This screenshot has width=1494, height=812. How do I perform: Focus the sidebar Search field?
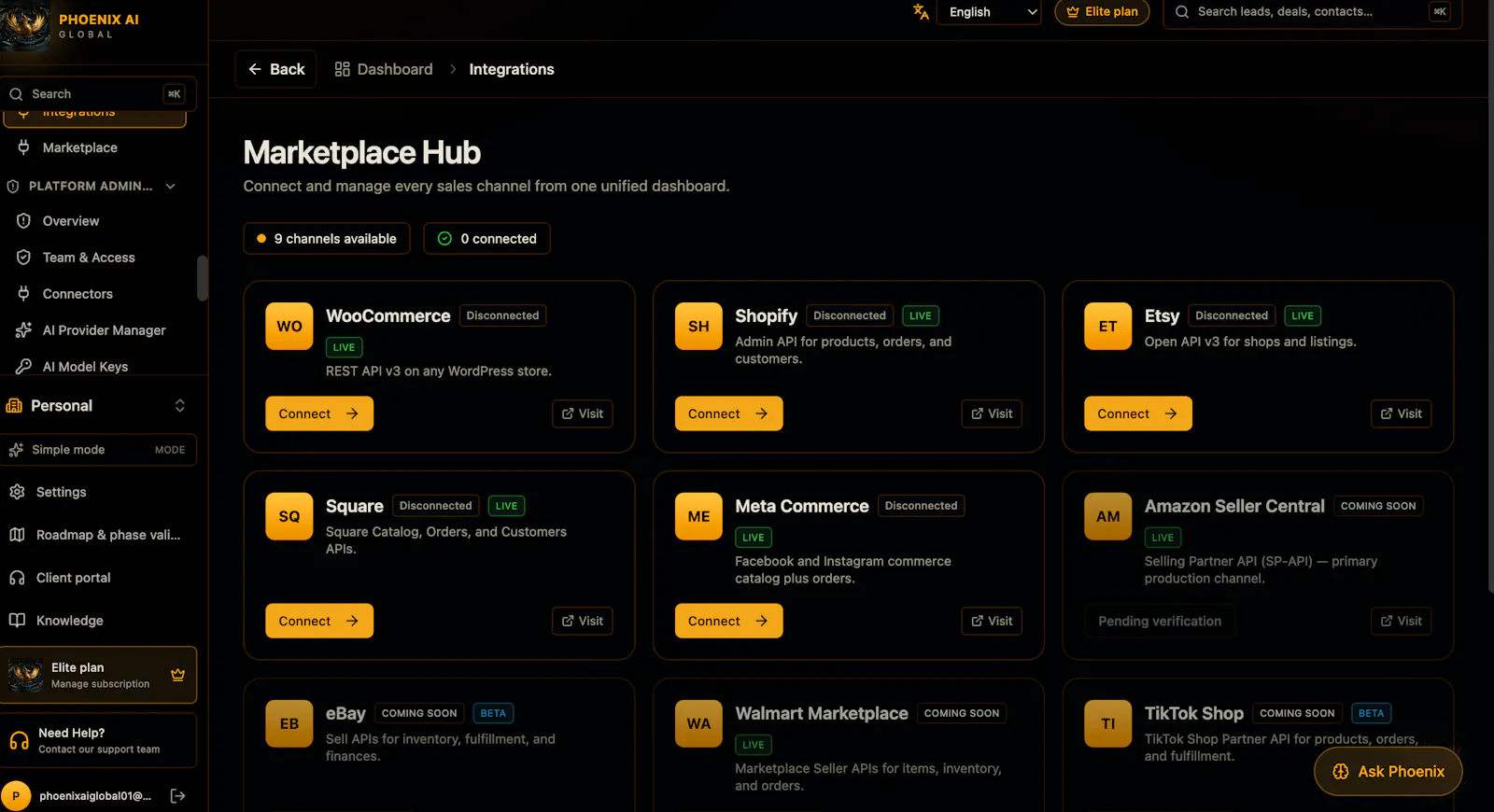coord(98,94)
